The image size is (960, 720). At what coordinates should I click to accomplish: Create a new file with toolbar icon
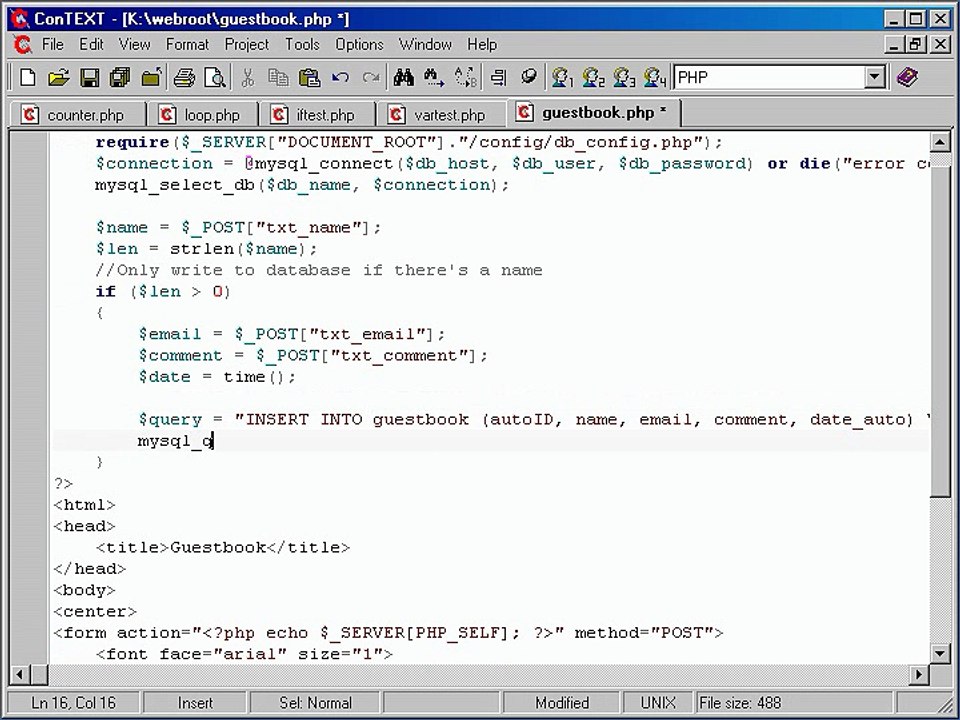[x=28, y=78]
